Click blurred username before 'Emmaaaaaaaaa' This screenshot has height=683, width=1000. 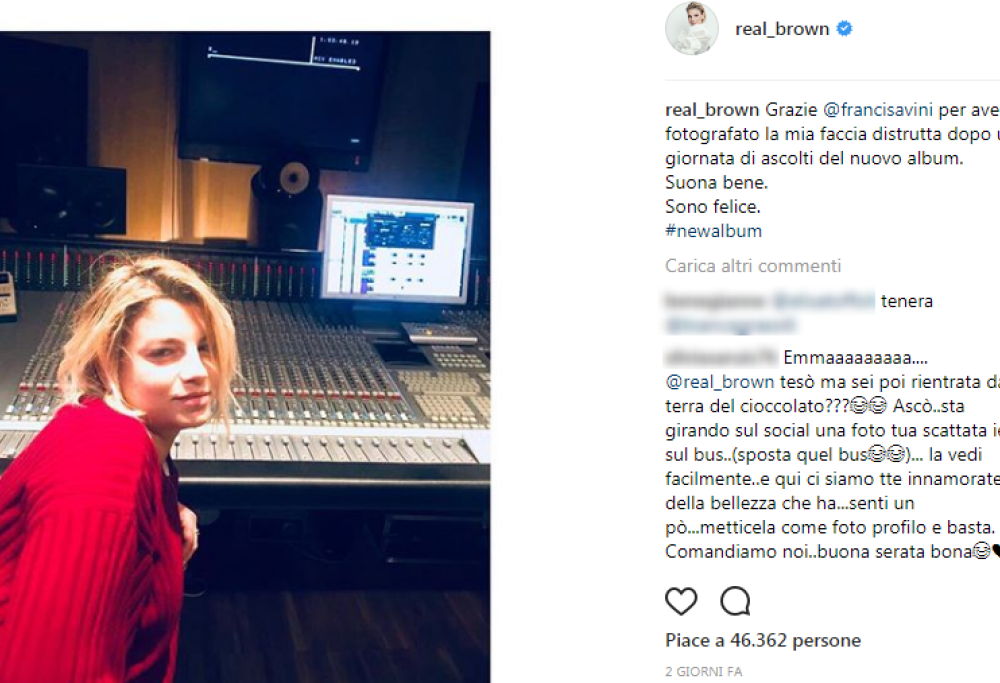[x=720, y=357]
